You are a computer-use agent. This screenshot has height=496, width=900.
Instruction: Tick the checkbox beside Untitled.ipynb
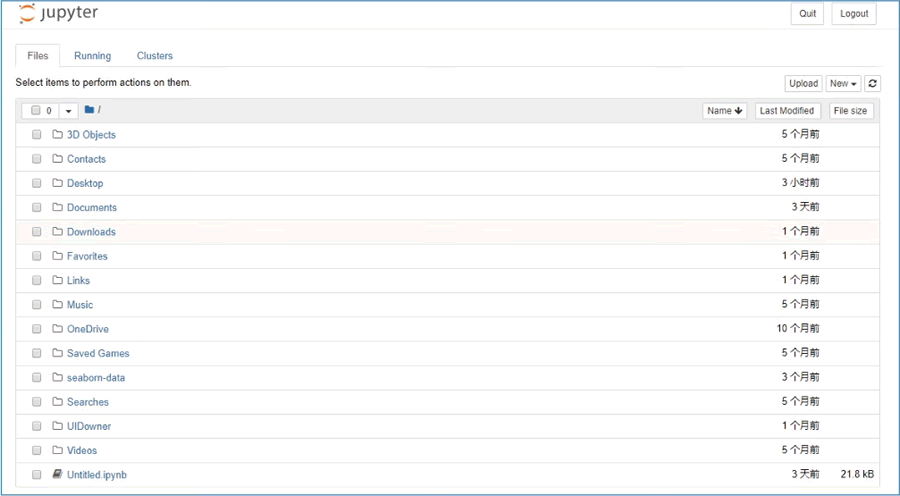(x=37, y=475)
